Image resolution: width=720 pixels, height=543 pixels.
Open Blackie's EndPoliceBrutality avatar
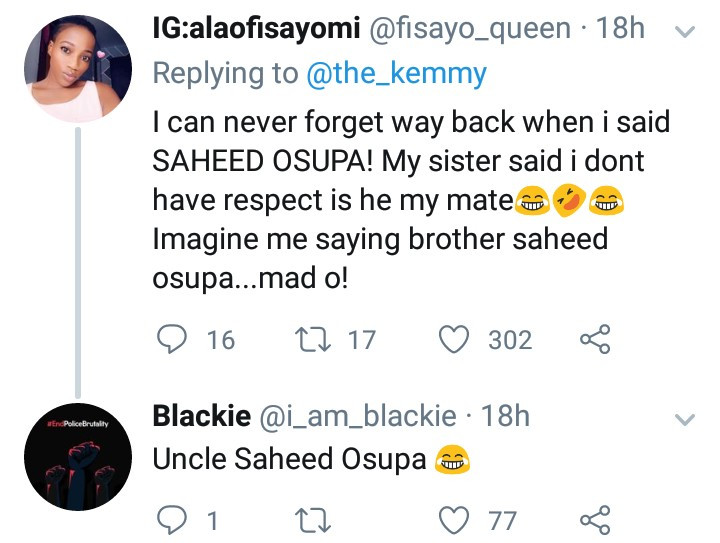point(78,457)
